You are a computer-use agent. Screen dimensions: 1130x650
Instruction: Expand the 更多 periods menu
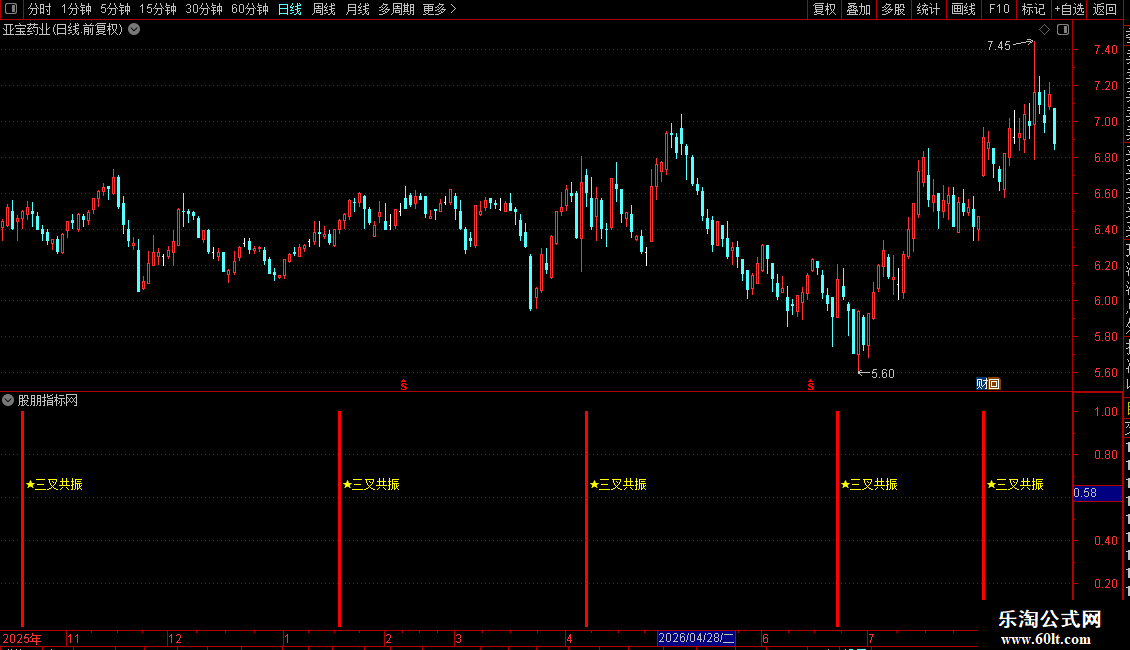point(439,9)
